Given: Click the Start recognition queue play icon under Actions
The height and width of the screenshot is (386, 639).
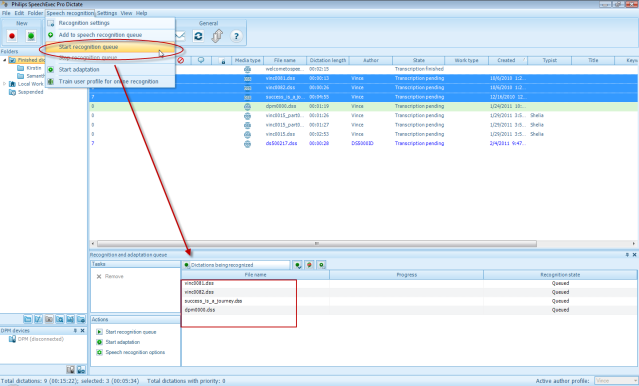Looking at the screenshot, I should click(99, 332).
